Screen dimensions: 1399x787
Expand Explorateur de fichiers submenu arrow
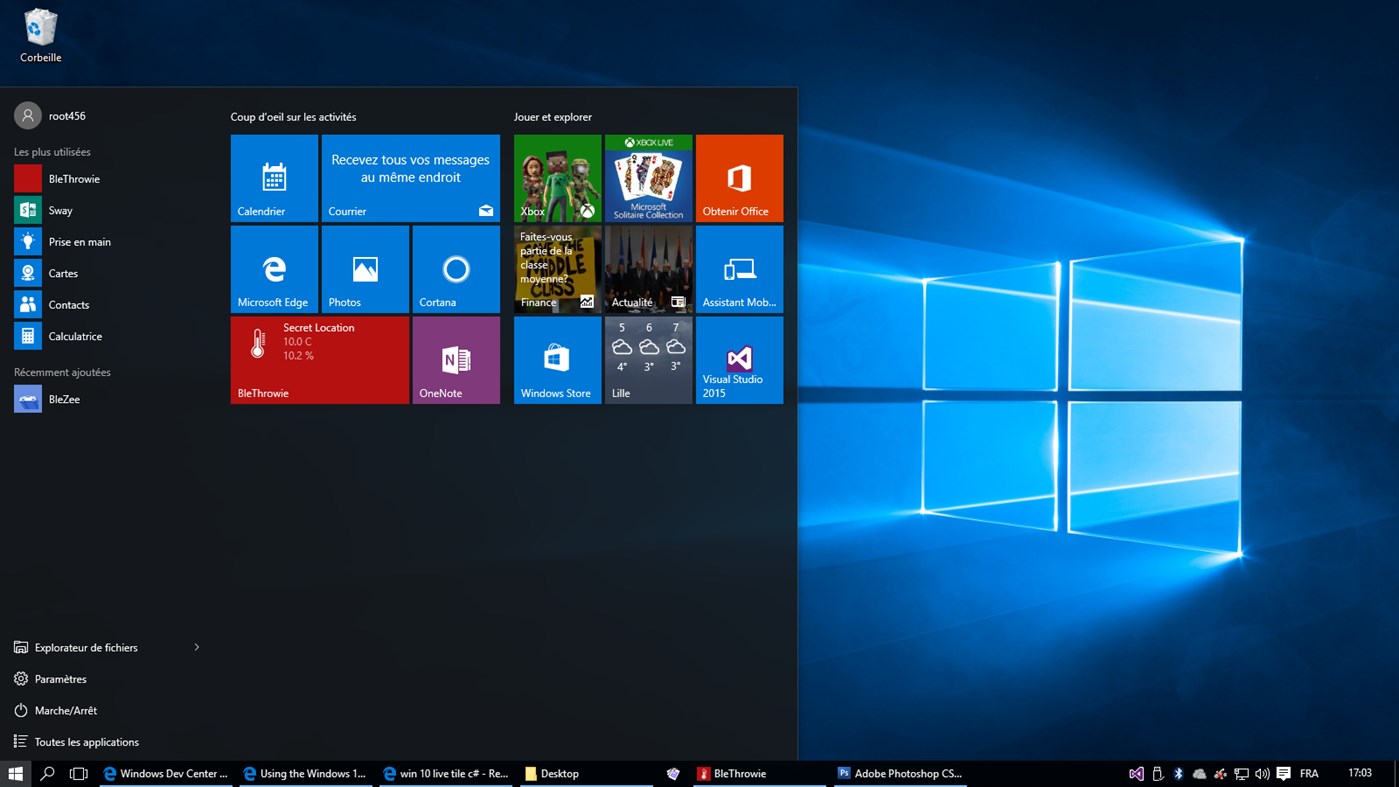coord(197,647)
